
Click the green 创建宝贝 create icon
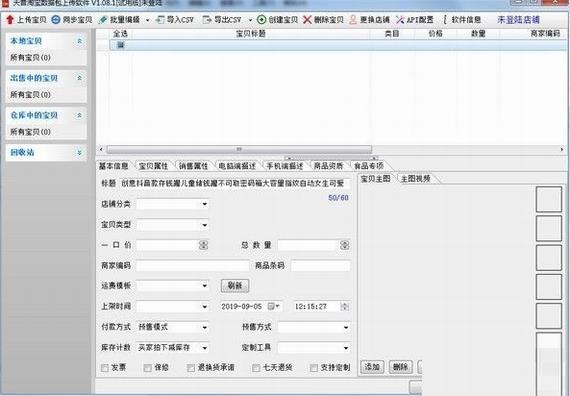[261, 20]
